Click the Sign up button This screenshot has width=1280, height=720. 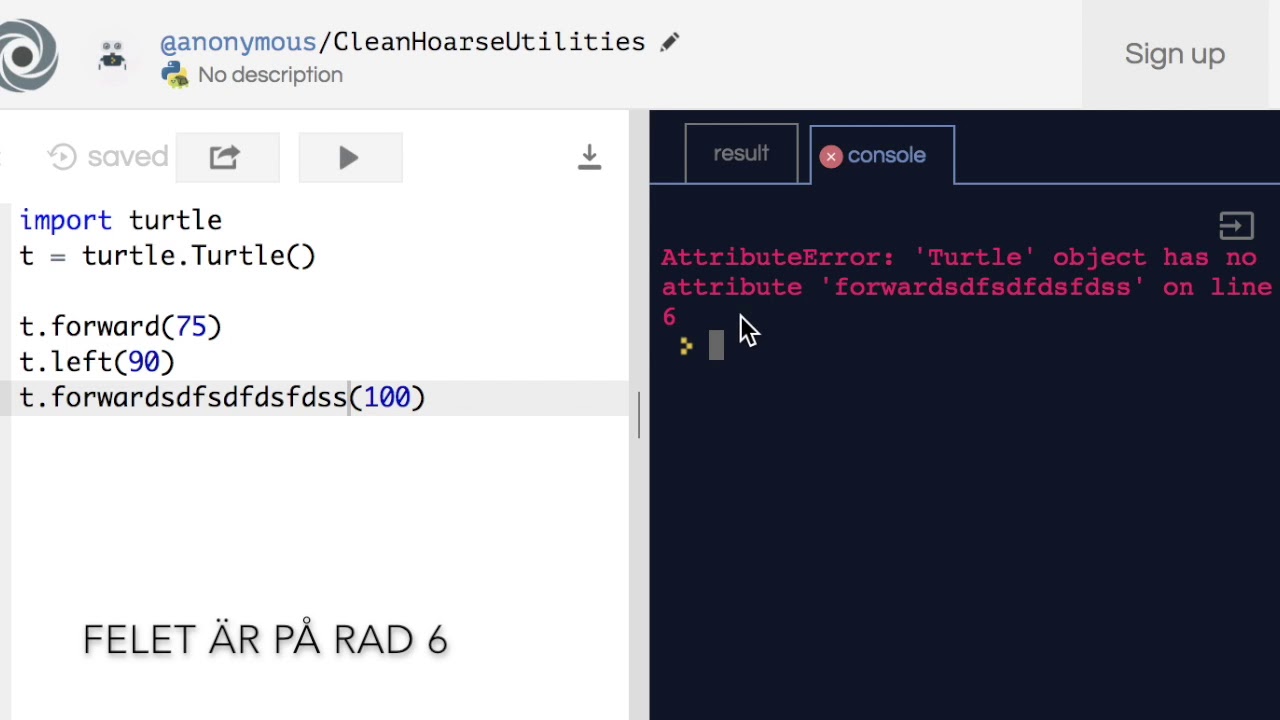click(1174, 54)
